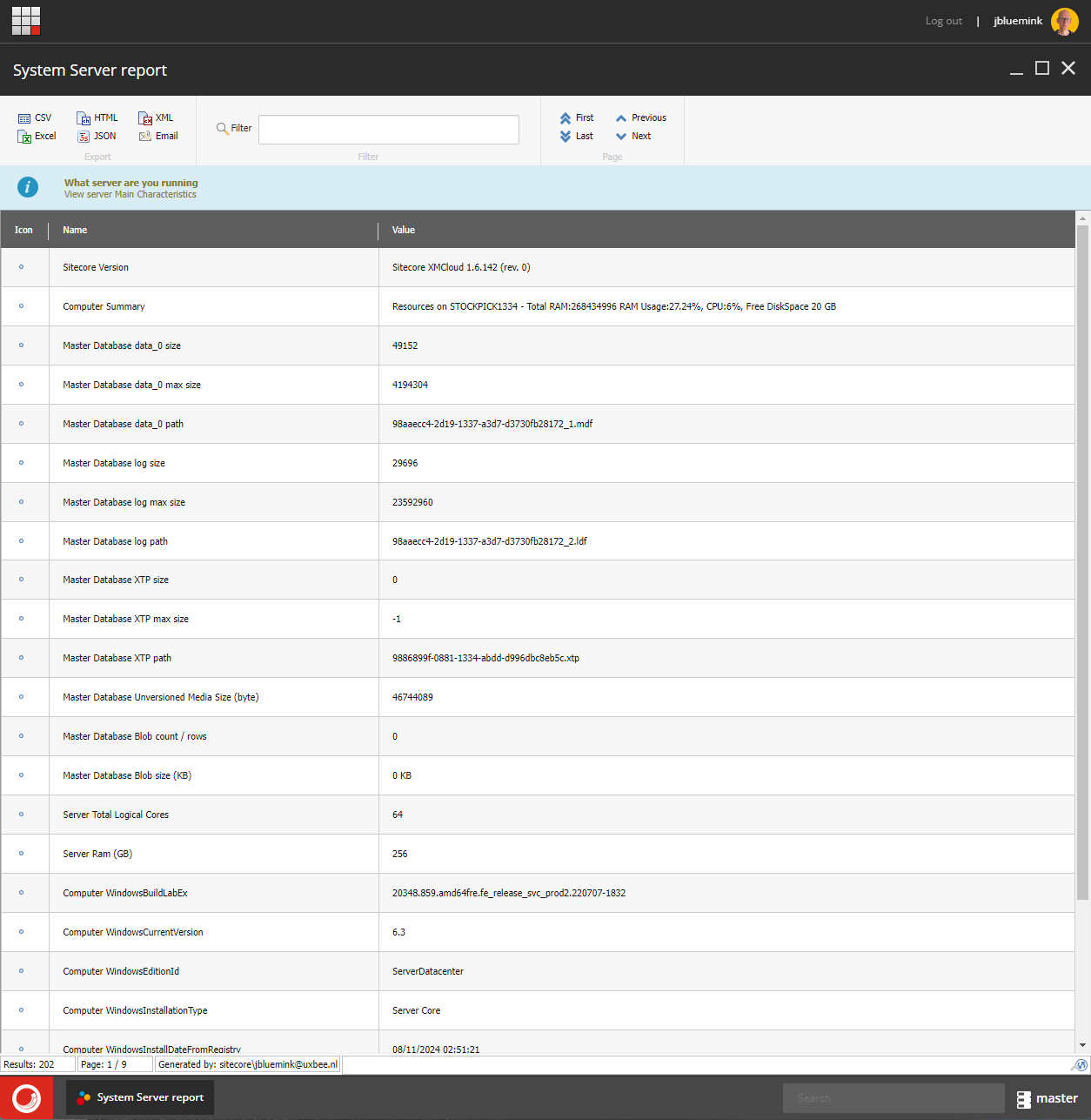
Task: Click the scrollbar up arrow
Action: [x=1082, y=217]
